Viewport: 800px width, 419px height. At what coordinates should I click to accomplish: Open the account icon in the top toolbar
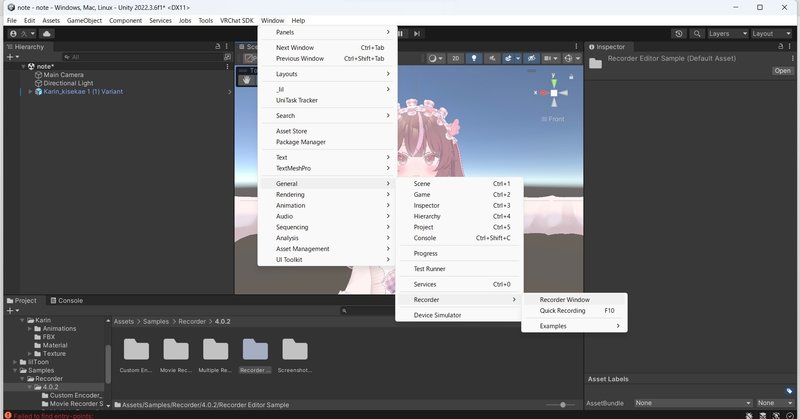click(13, 34)
